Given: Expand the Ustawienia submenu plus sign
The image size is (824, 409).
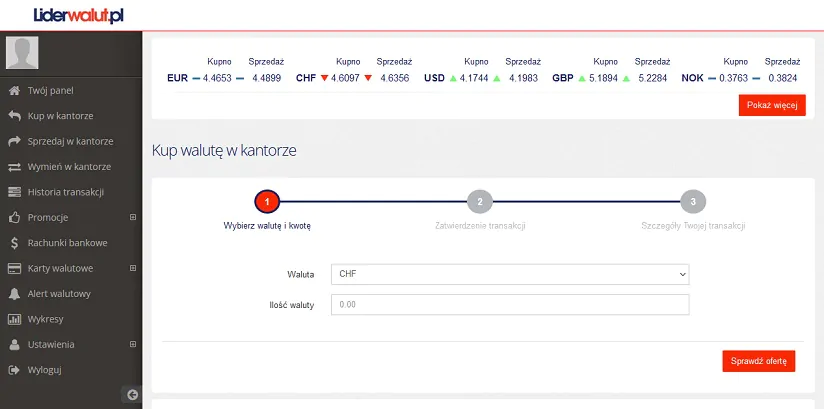Looking at the screenshot, I should tap(133, 345).
